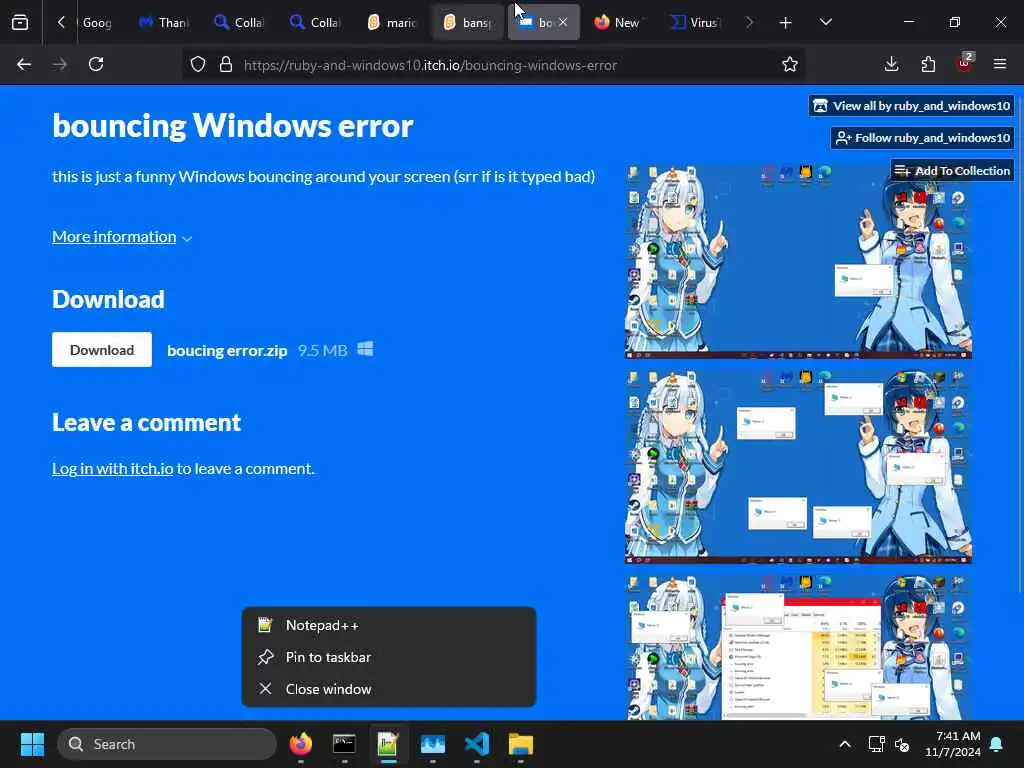This screenshot has width=1024, height=768.
Task: Open a new tab with the plus button
Action: pyautogui.click(x=785, y=23)
